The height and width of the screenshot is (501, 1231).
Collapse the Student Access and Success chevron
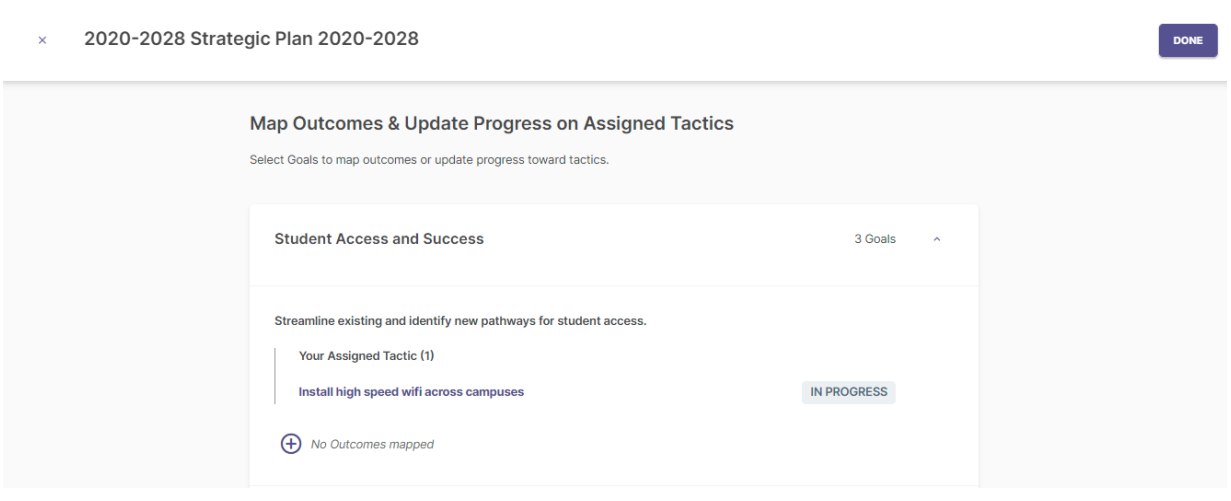937,239
